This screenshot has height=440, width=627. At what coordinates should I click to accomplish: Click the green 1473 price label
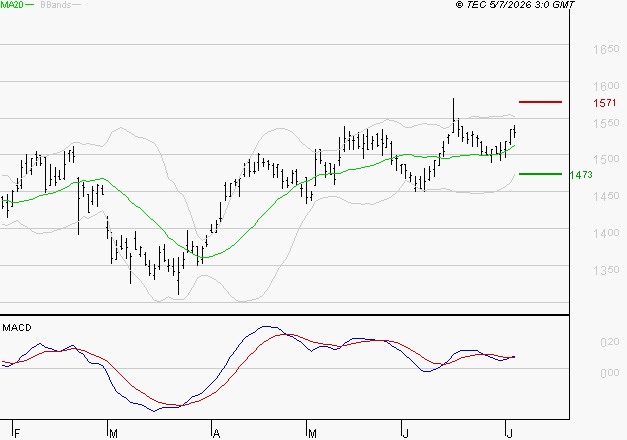pyautogui.click(x=581, y=175)
